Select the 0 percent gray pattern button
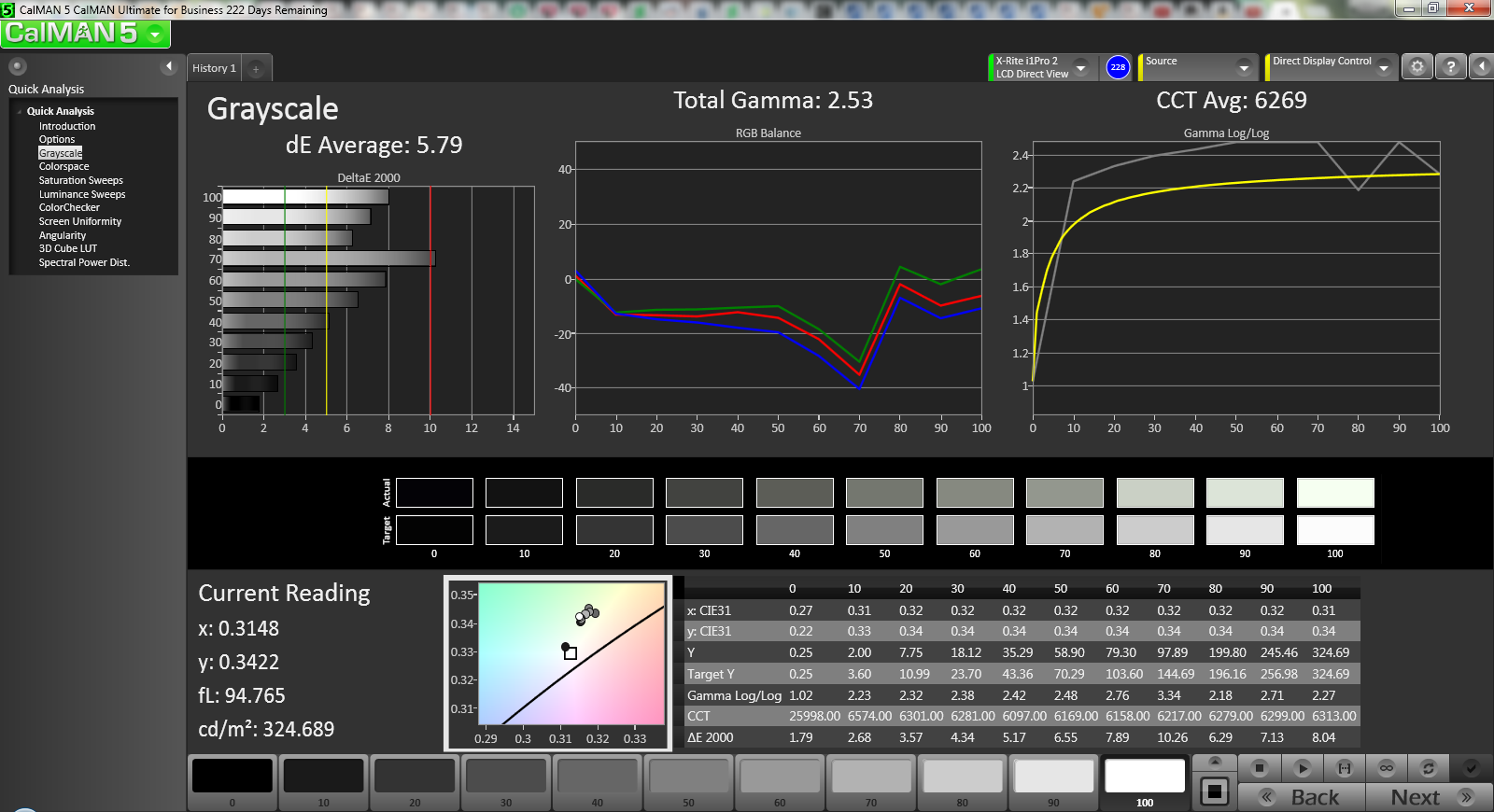This screenshot has width=1494, height=812. point(233,783)
